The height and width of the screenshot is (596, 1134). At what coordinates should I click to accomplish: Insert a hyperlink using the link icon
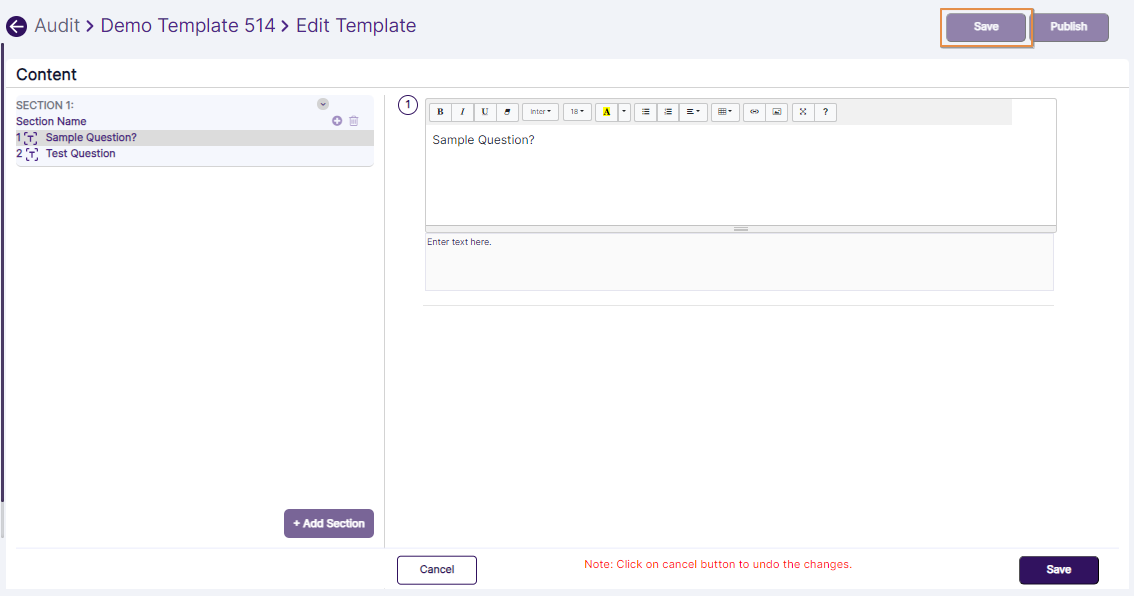(754, 111)
